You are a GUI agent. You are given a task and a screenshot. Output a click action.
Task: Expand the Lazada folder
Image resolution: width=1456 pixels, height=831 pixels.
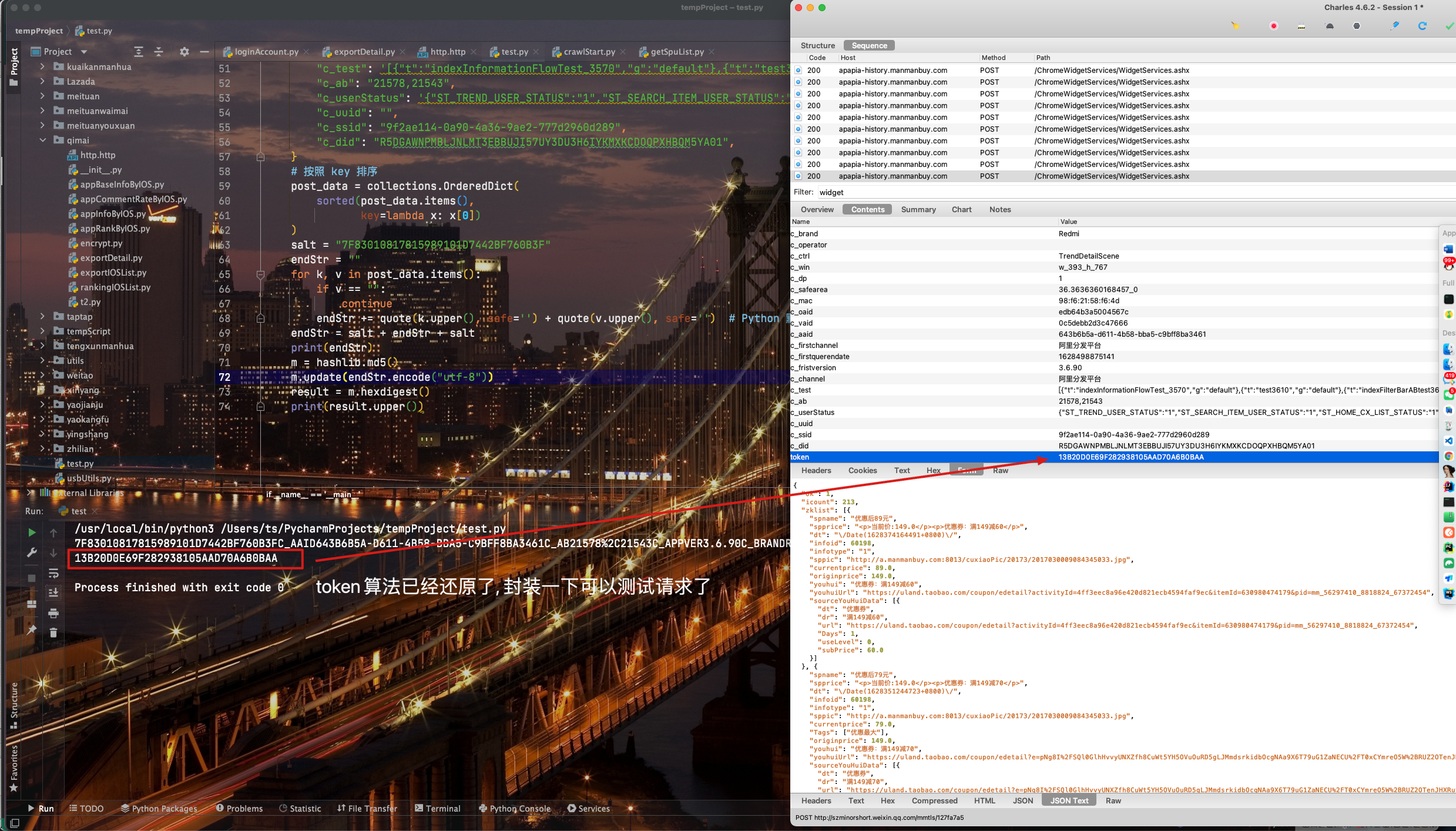click(x=42, y=81)
